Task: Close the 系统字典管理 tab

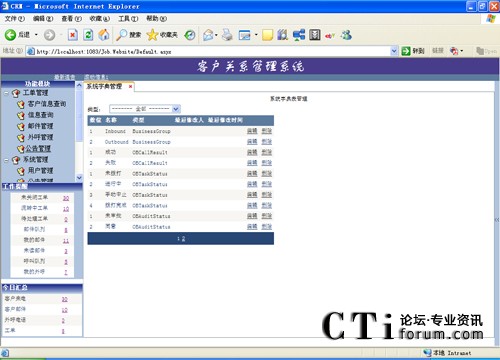Action: (x=130, y=86)
